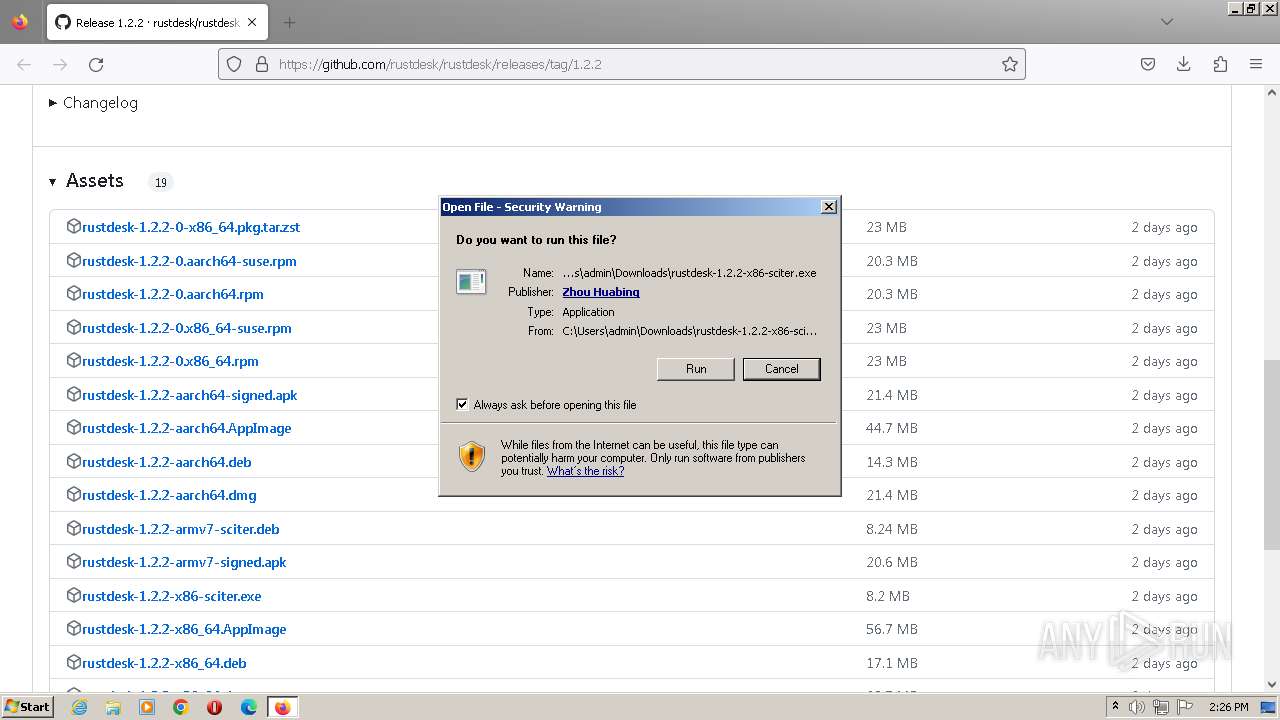The image size is (1280, 720).
Task: Select the Release 1.2.2 rustdesk tab
Action: point(157,22)
